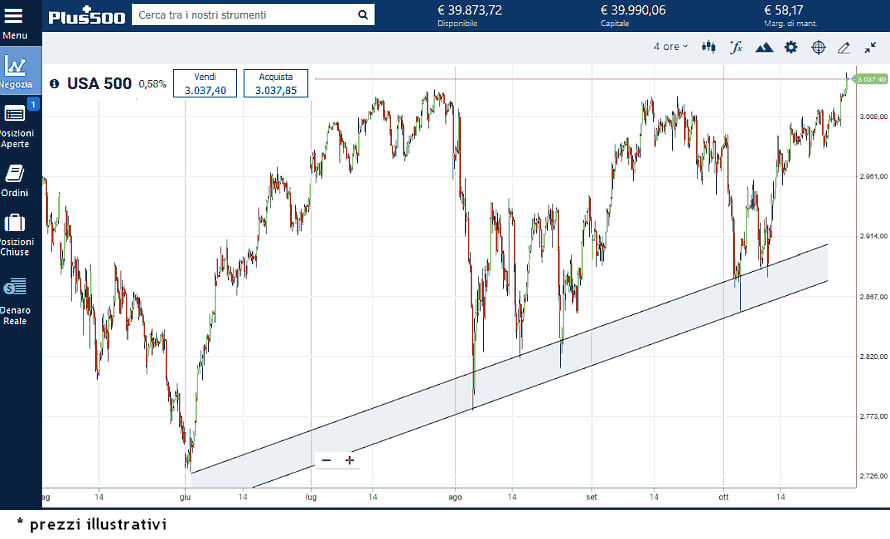This screenshot has height=539, width=890.
Task: Click the search magnifier icon
Action: pyautogui.click(x=362, y=15)
